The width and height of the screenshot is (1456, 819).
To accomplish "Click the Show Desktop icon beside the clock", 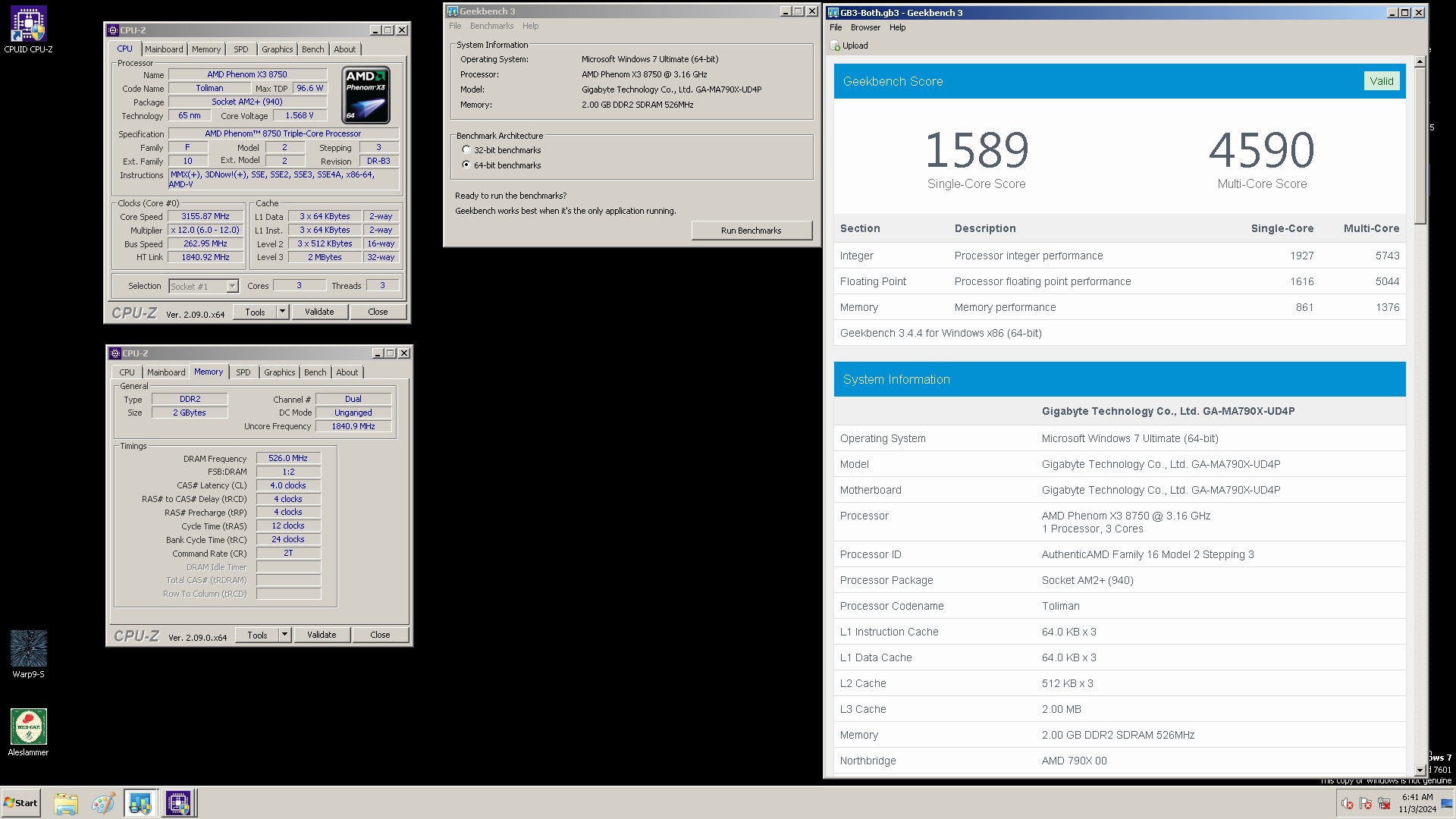I will 1447,803.
